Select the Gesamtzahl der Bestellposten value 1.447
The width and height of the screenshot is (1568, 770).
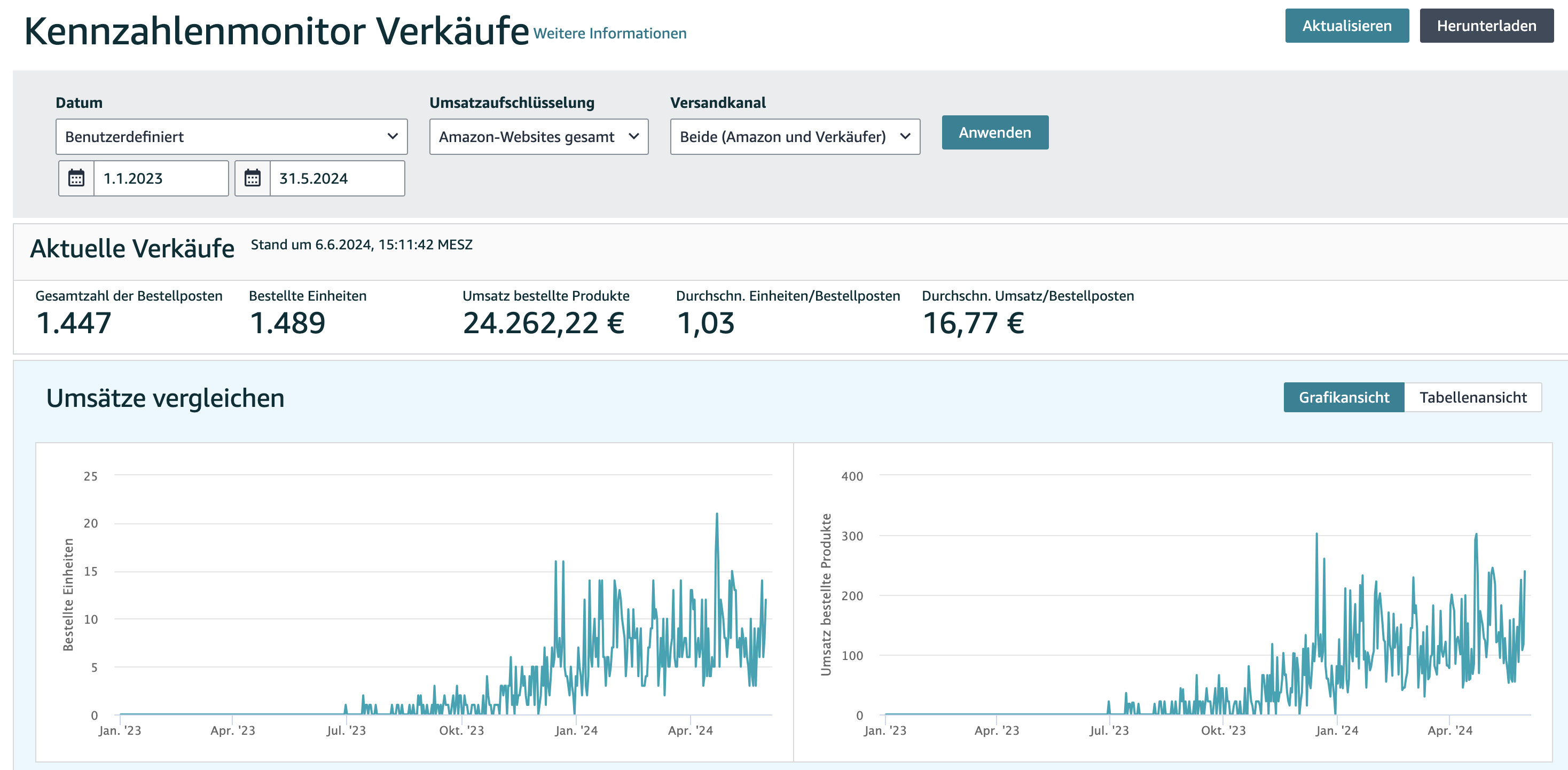click(74, 323)
